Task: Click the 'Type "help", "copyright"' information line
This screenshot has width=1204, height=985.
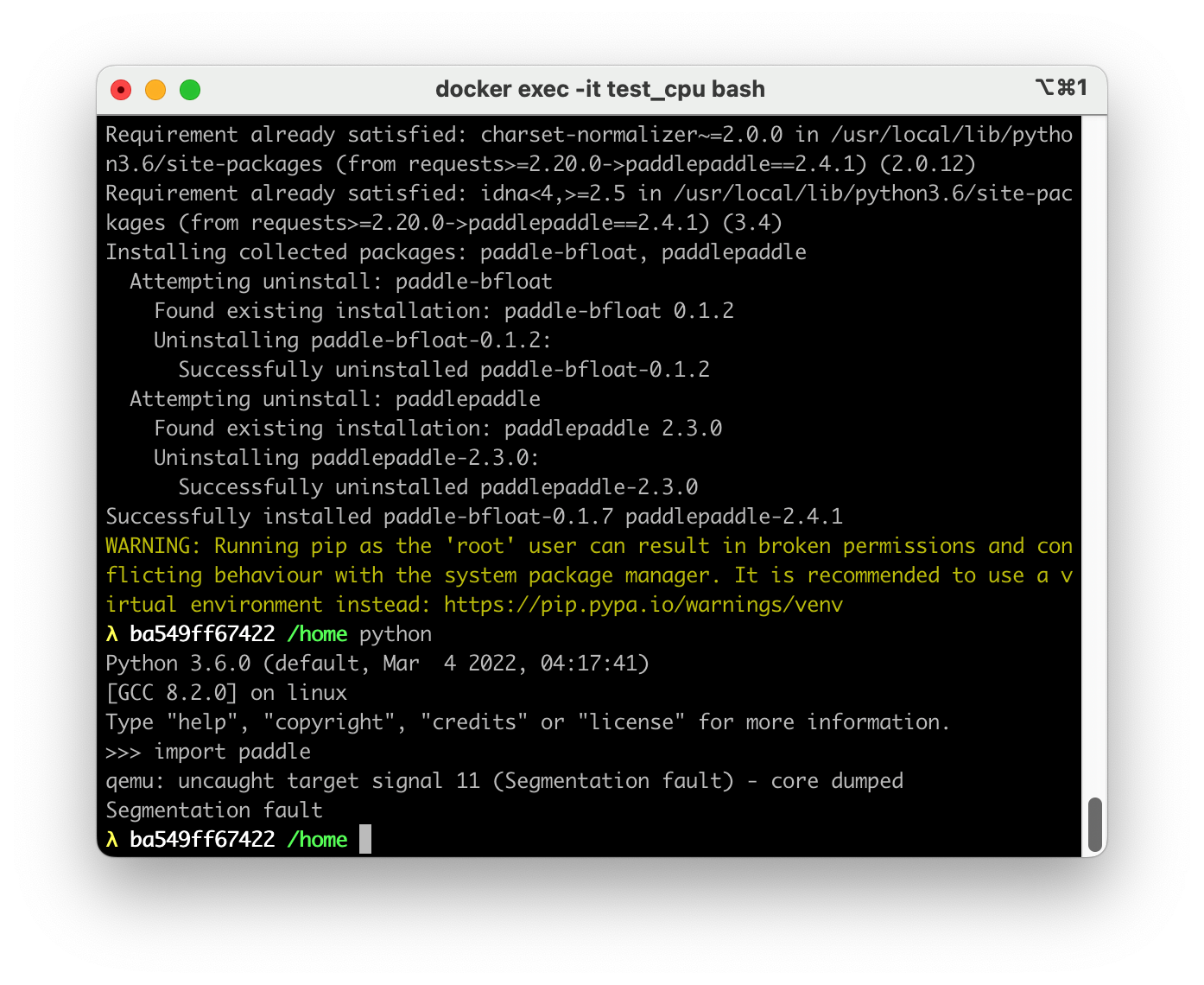Action: click(528, 722)
